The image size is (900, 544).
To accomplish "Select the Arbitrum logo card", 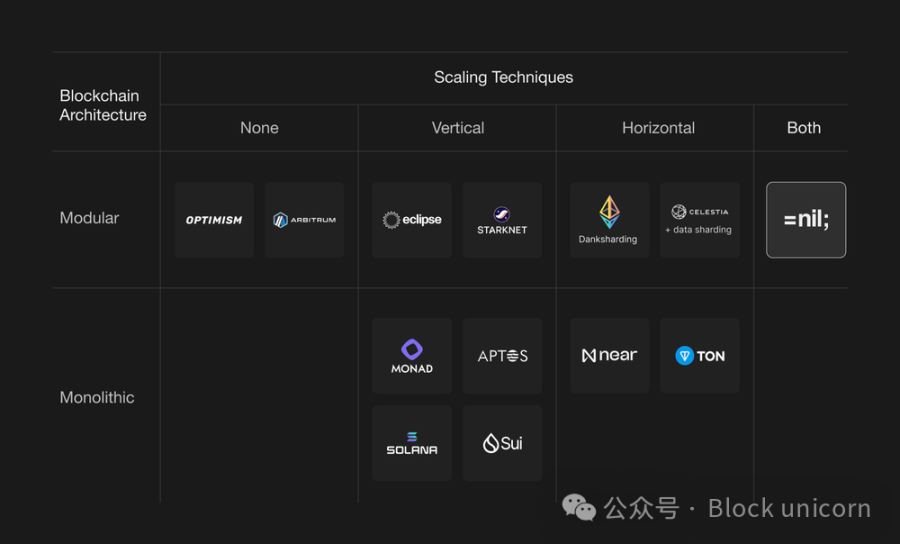I will [304, 220].
